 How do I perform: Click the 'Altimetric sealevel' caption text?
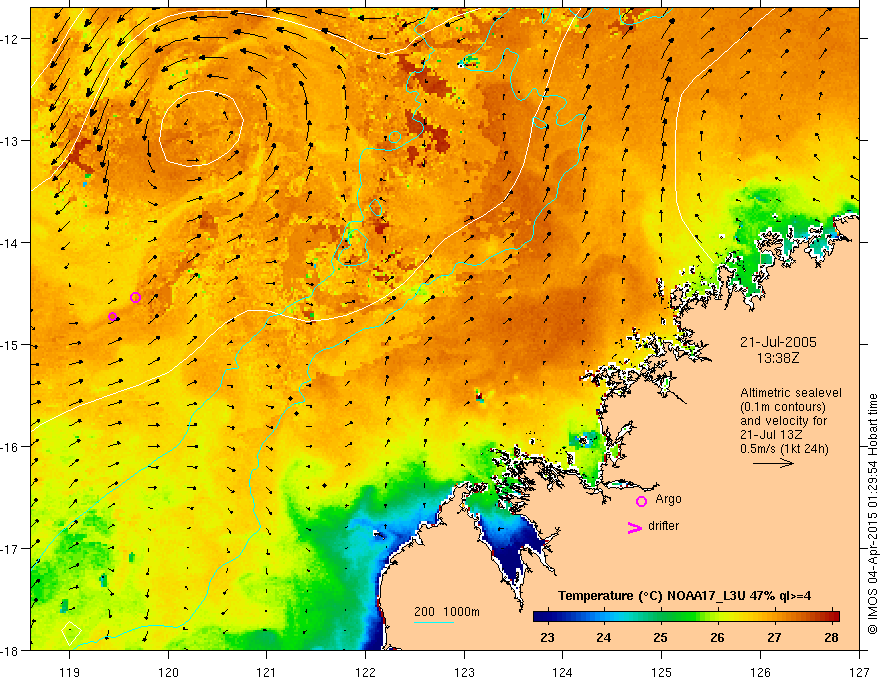790,393
